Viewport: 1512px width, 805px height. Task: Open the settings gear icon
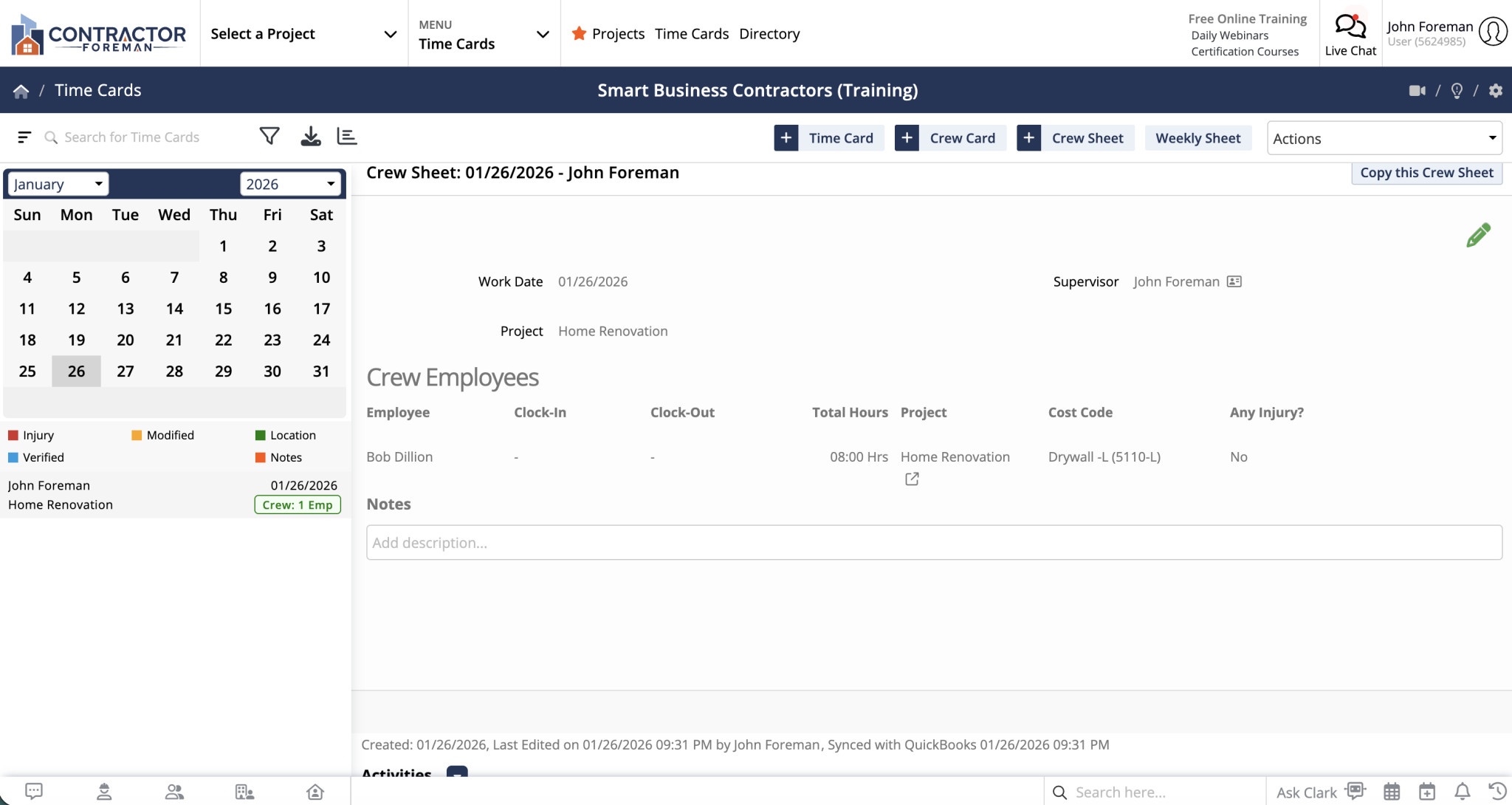(x=1496, y=91)
